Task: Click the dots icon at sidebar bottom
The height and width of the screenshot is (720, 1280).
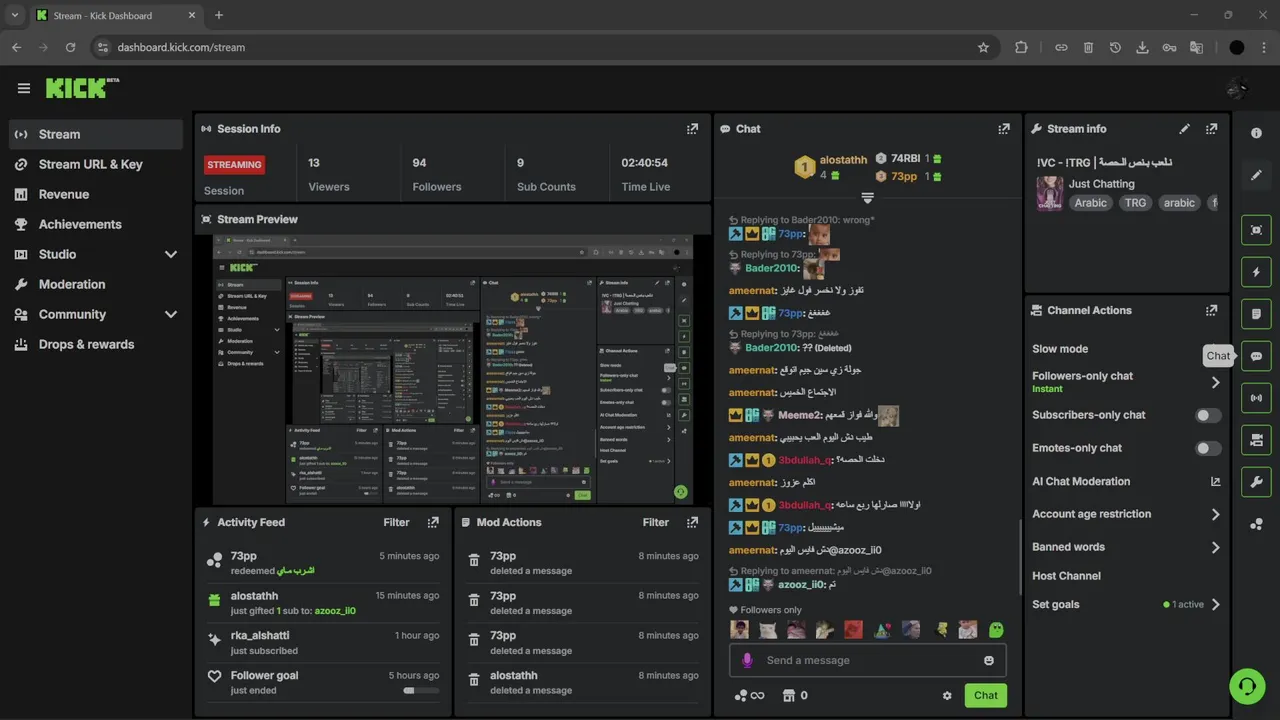Action: (1257, 524)
